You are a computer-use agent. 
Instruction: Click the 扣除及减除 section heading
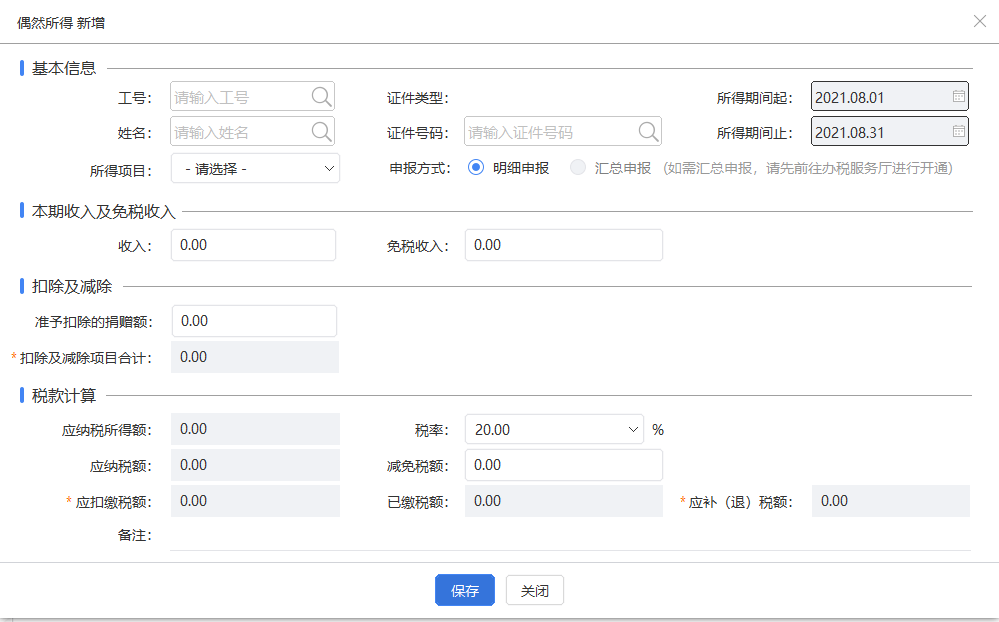point(72,287)
